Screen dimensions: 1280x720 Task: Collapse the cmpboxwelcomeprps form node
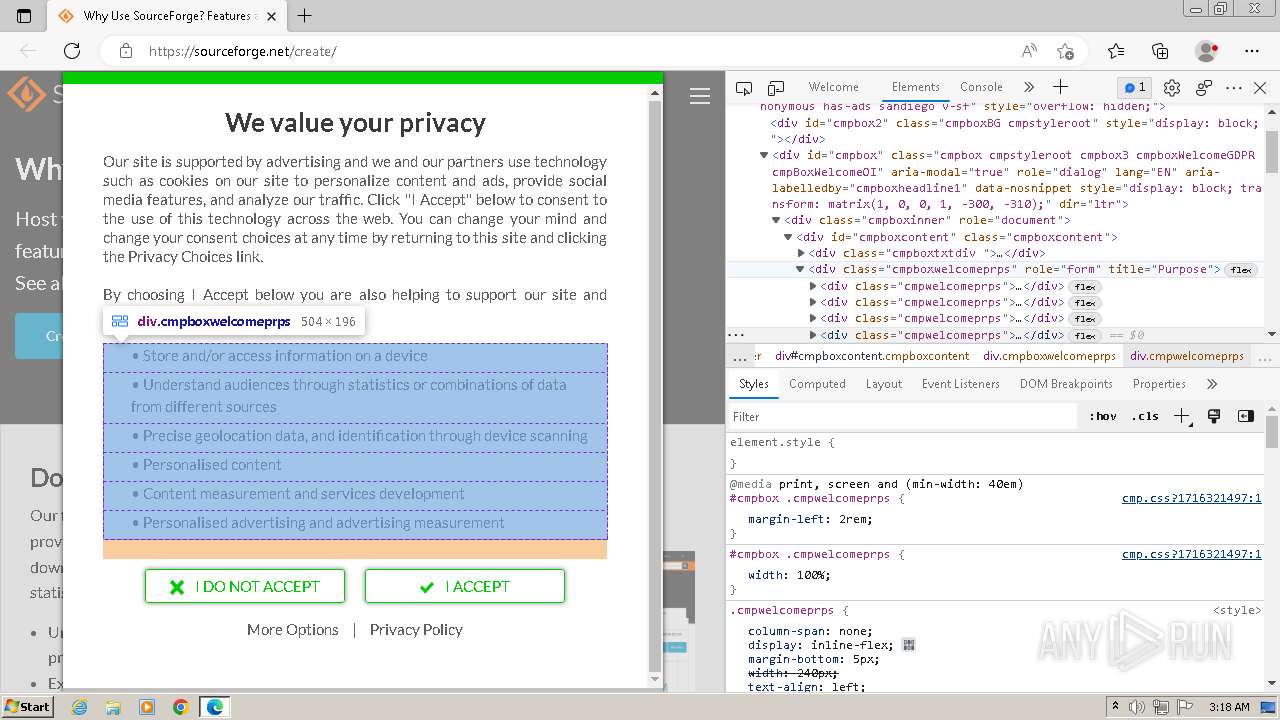pos(800,269)
